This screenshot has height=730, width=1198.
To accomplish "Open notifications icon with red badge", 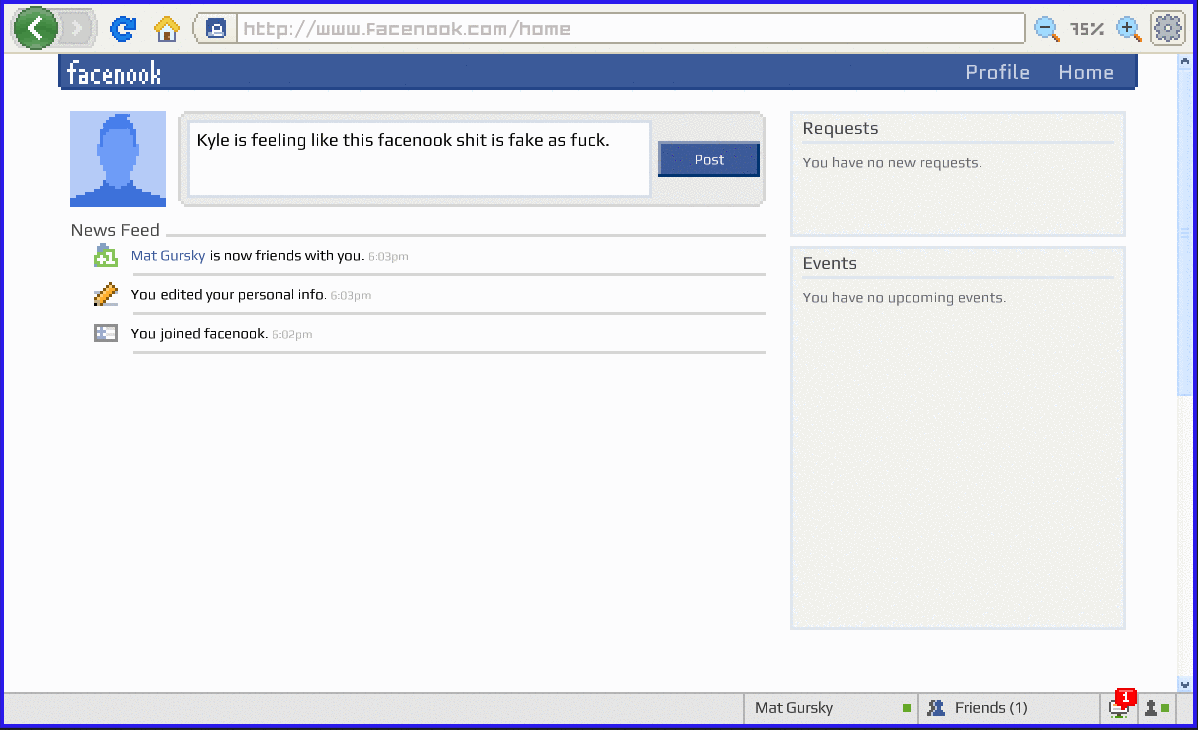I will 1120,706.
